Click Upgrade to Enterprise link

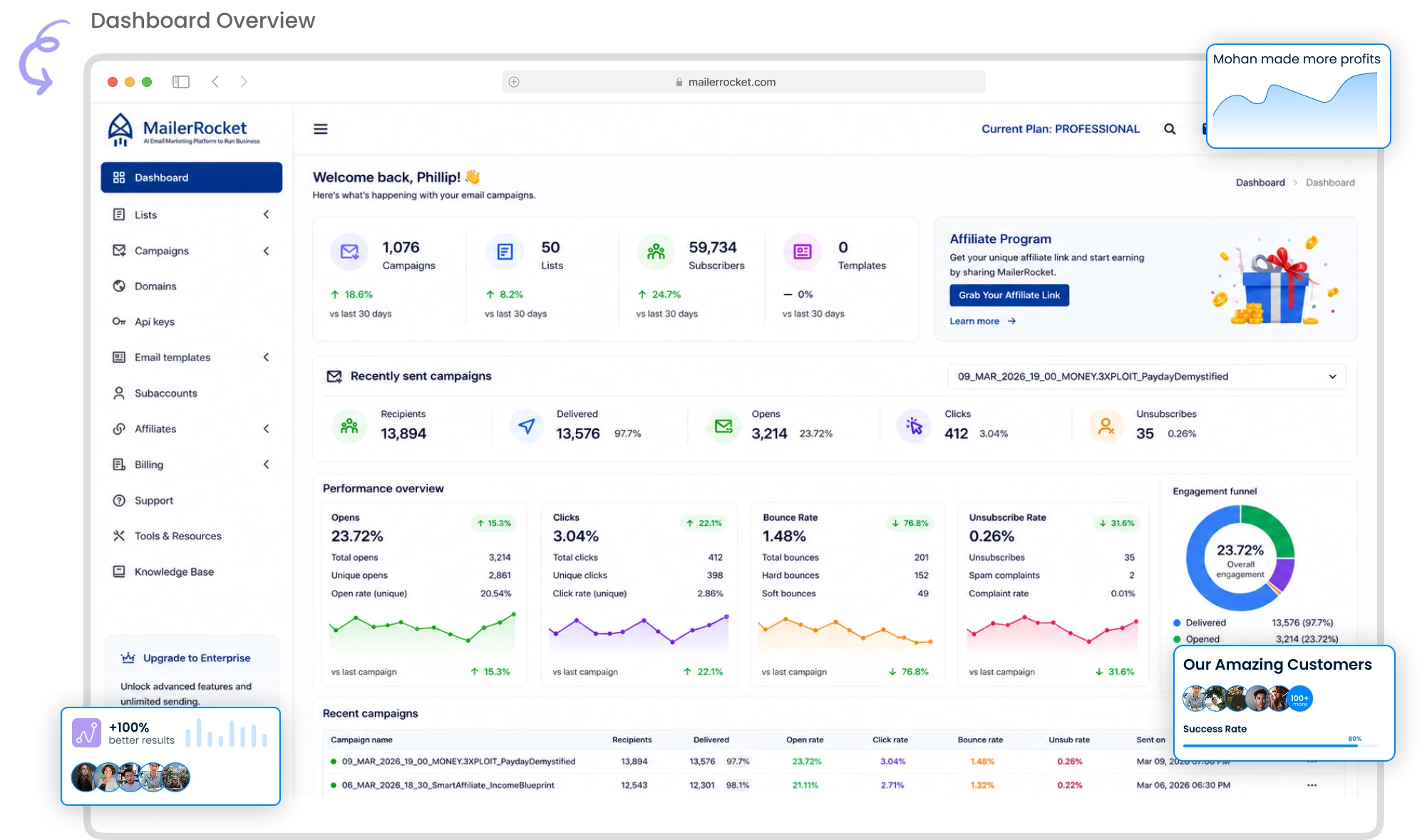click(x=197, y=658)
